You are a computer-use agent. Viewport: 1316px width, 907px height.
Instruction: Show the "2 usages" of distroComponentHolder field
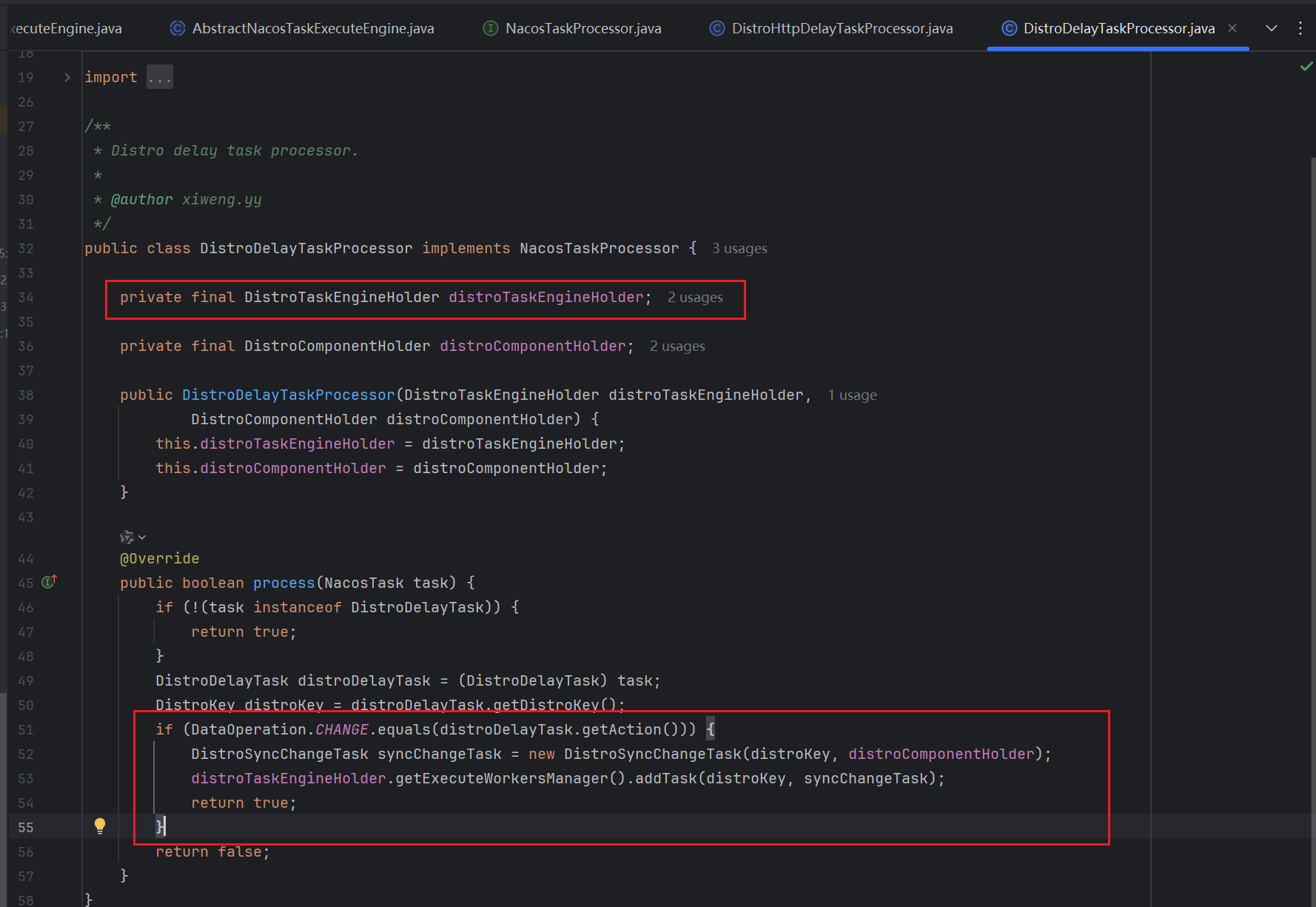677,347
